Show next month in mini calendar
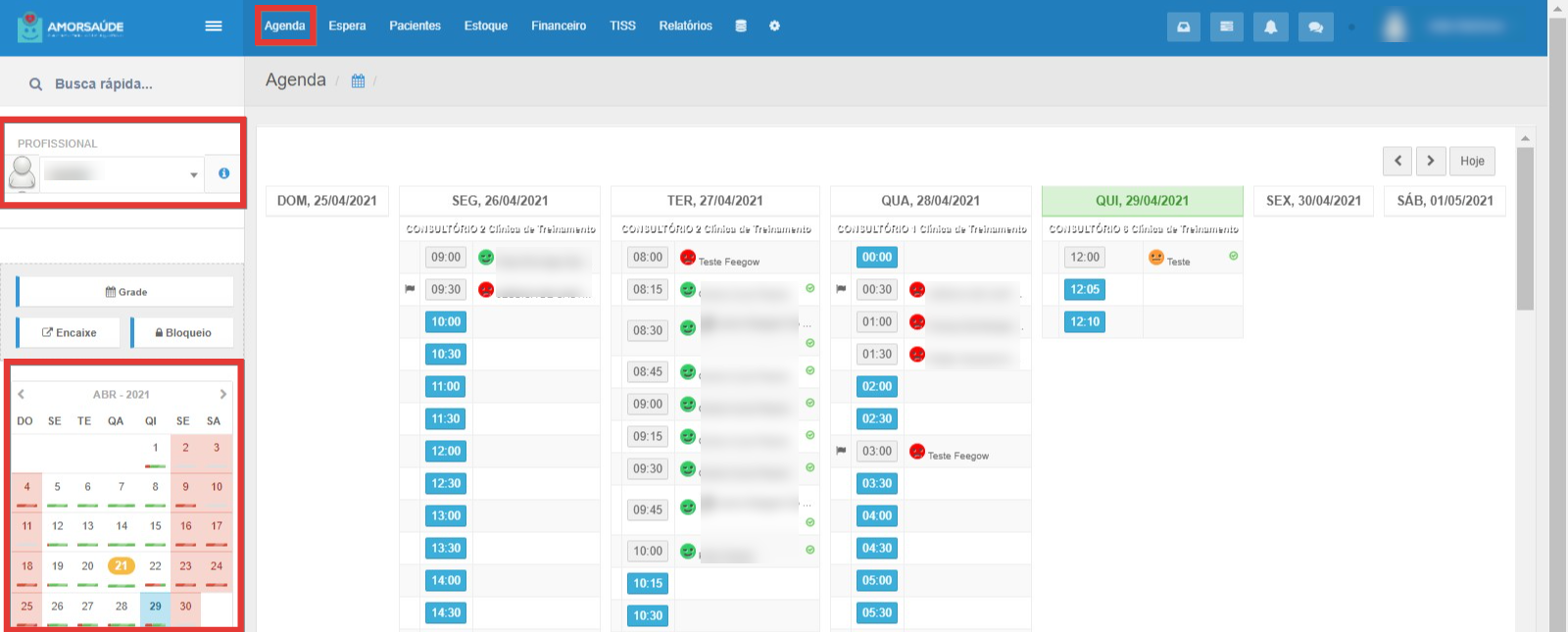 (223, 394)
